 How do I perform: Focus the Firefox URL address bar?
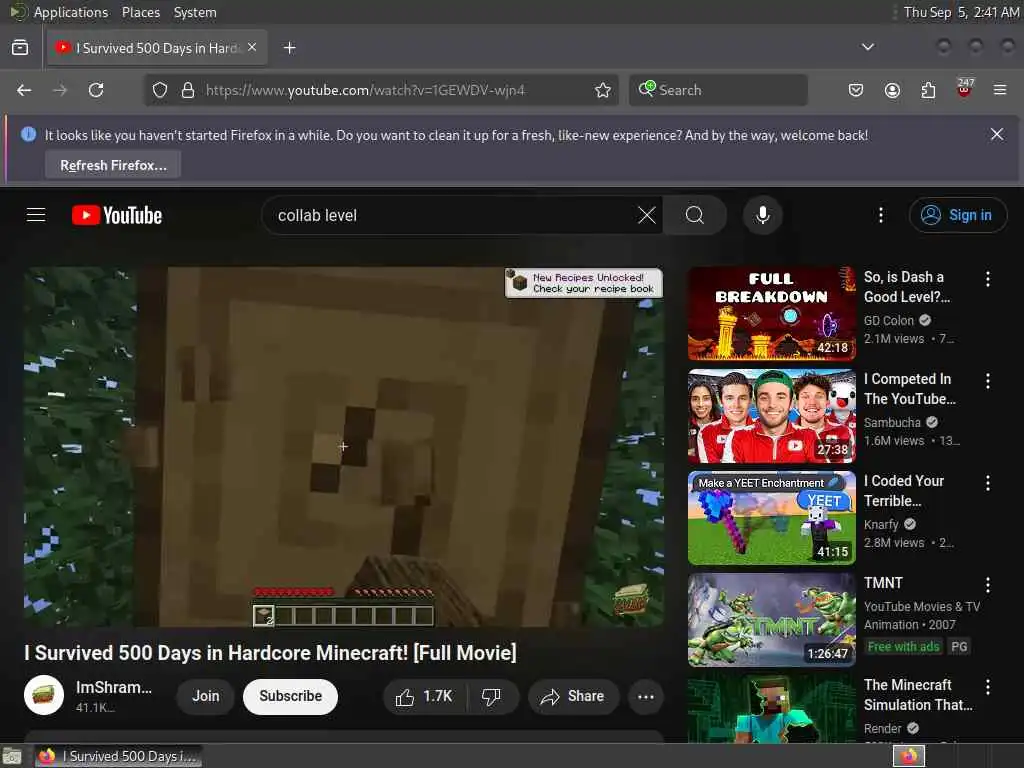[x=381, y=90]
